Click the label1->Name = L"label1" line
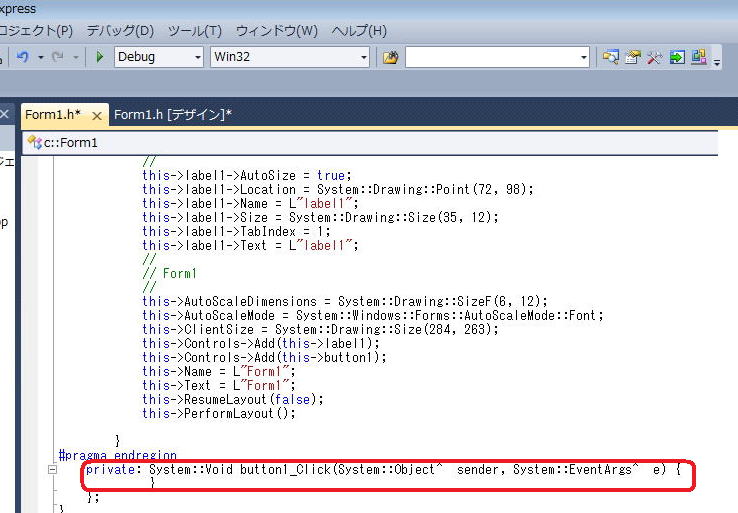 click(250, 203)
